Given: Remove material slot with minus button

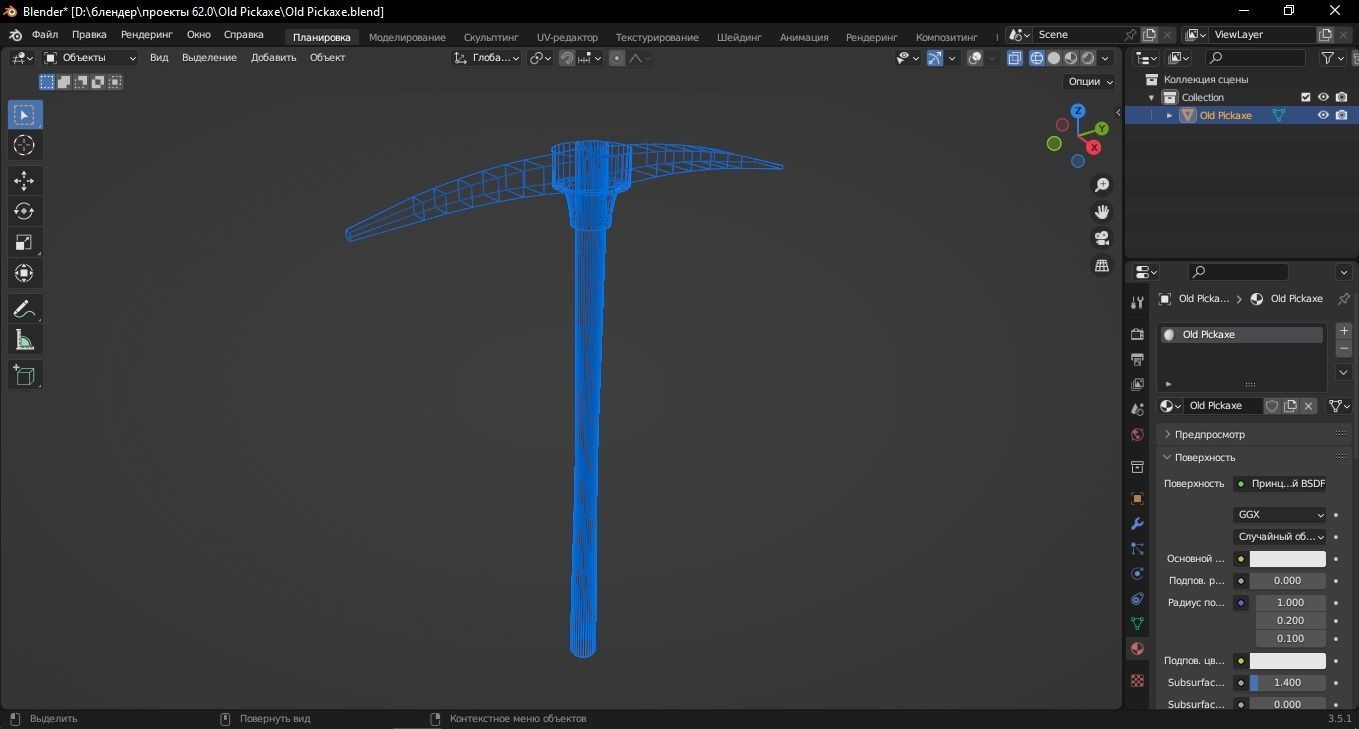Looking at the screenshot, I should [1344, 349].
